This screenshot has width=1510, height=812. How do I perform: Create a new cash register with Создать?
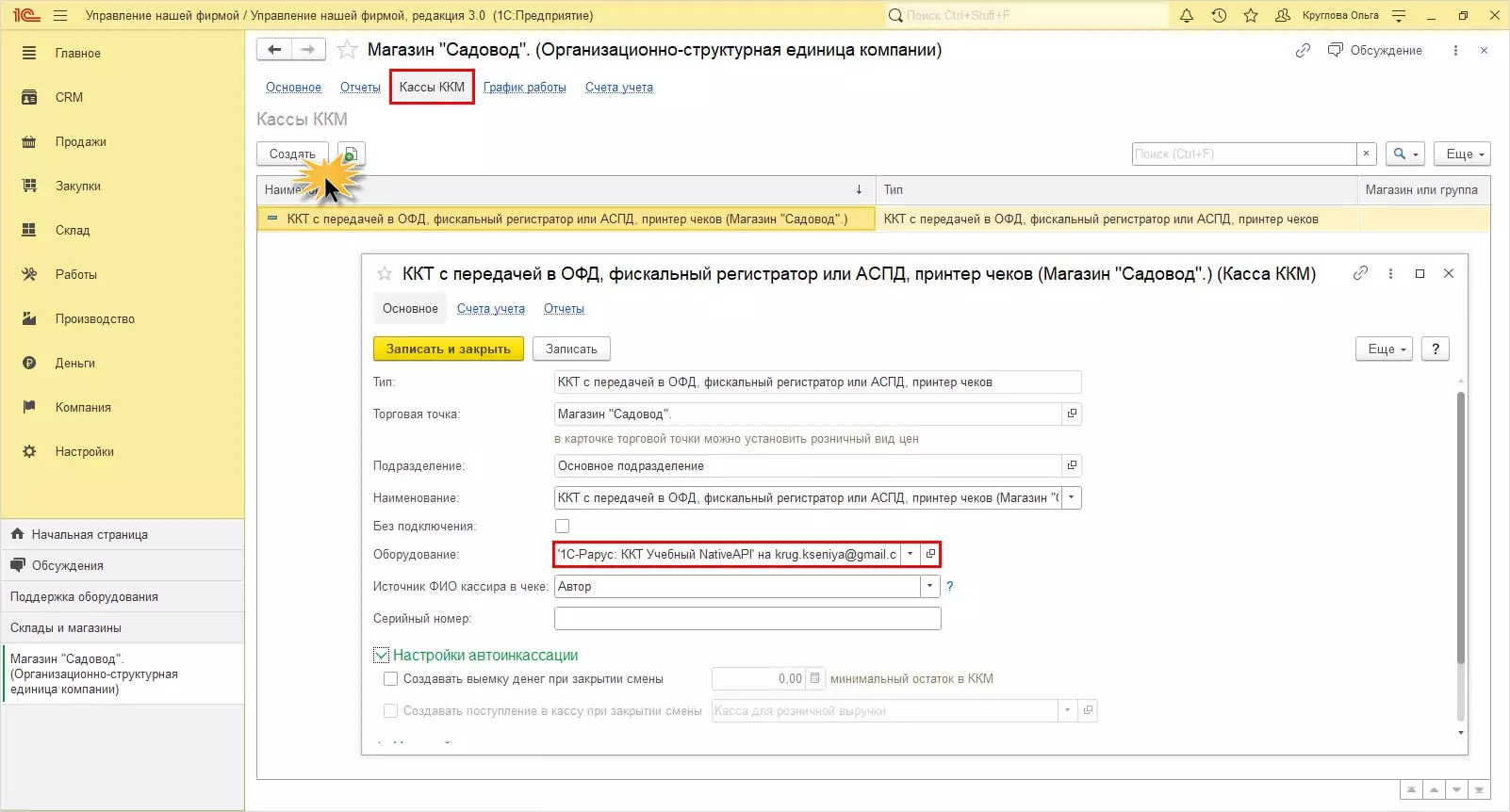(x=292, y=154)
